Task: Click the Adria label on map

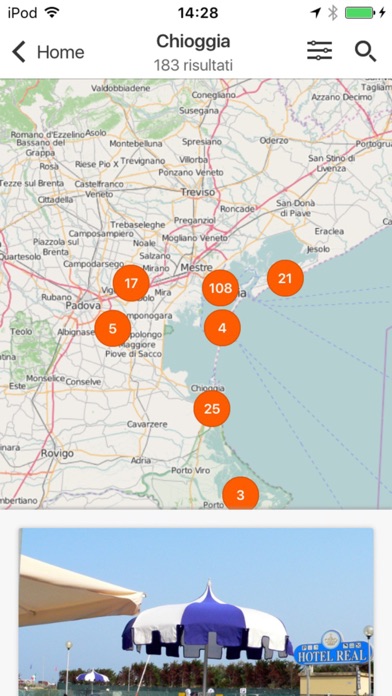Action: pos(141,461)
